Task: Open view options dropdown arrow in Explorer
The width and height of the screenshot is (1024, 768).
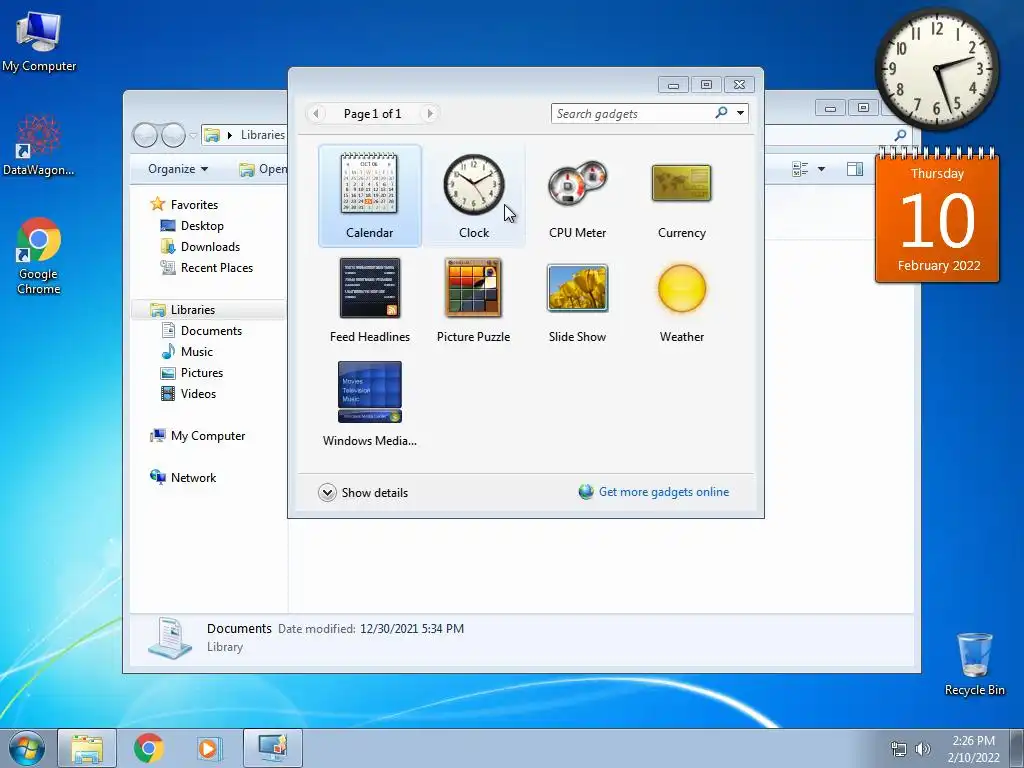Action: 822,169
